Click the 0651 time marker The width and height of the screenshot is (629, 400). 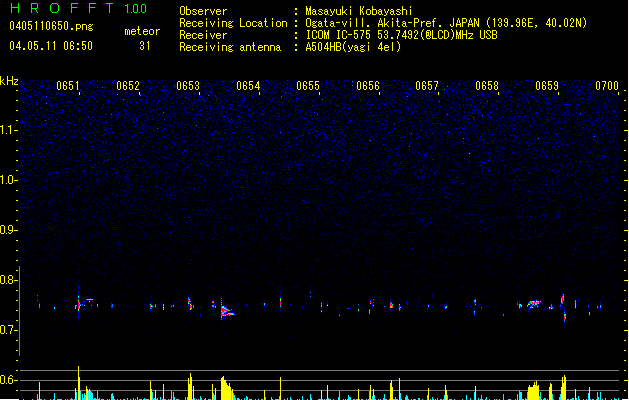tap(67, 86)
